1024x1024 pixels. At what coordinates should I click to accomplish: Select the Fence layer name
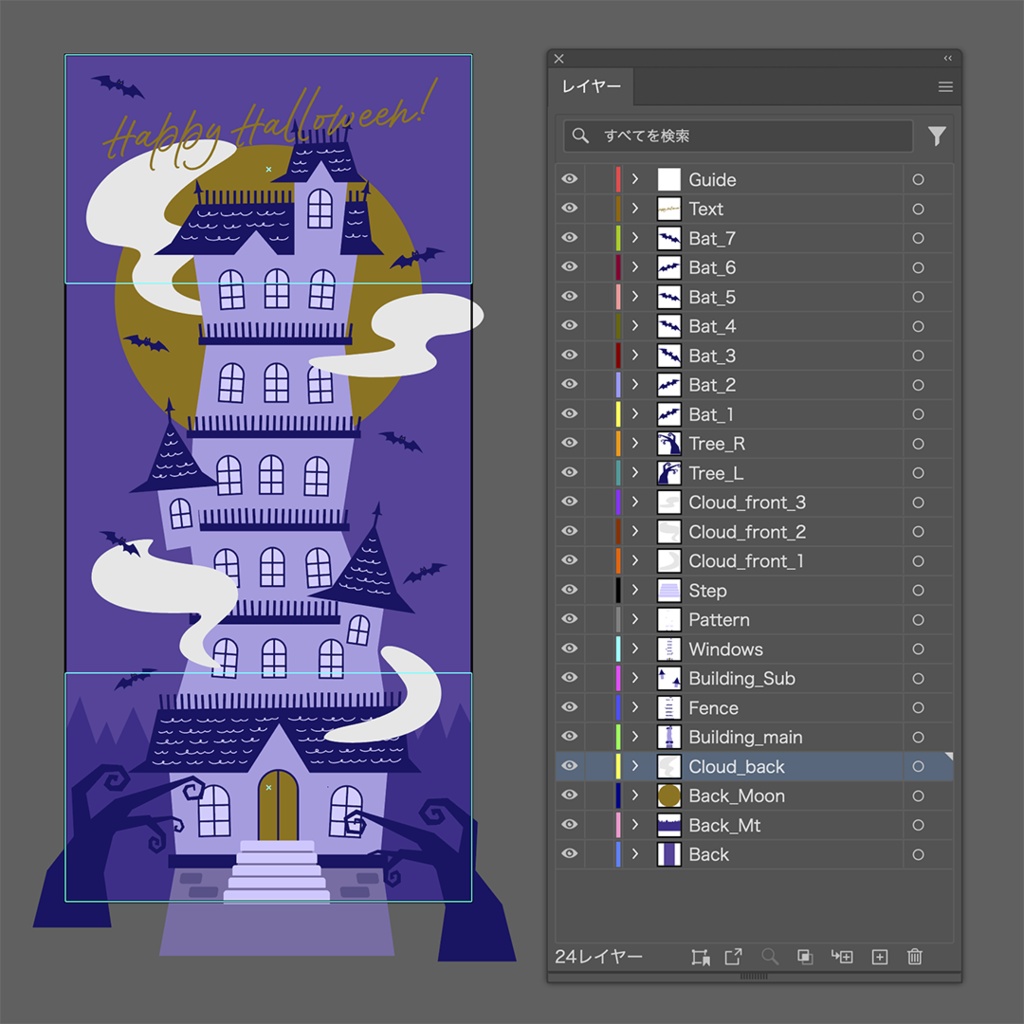pyautogui.click(x=713, y=708)
